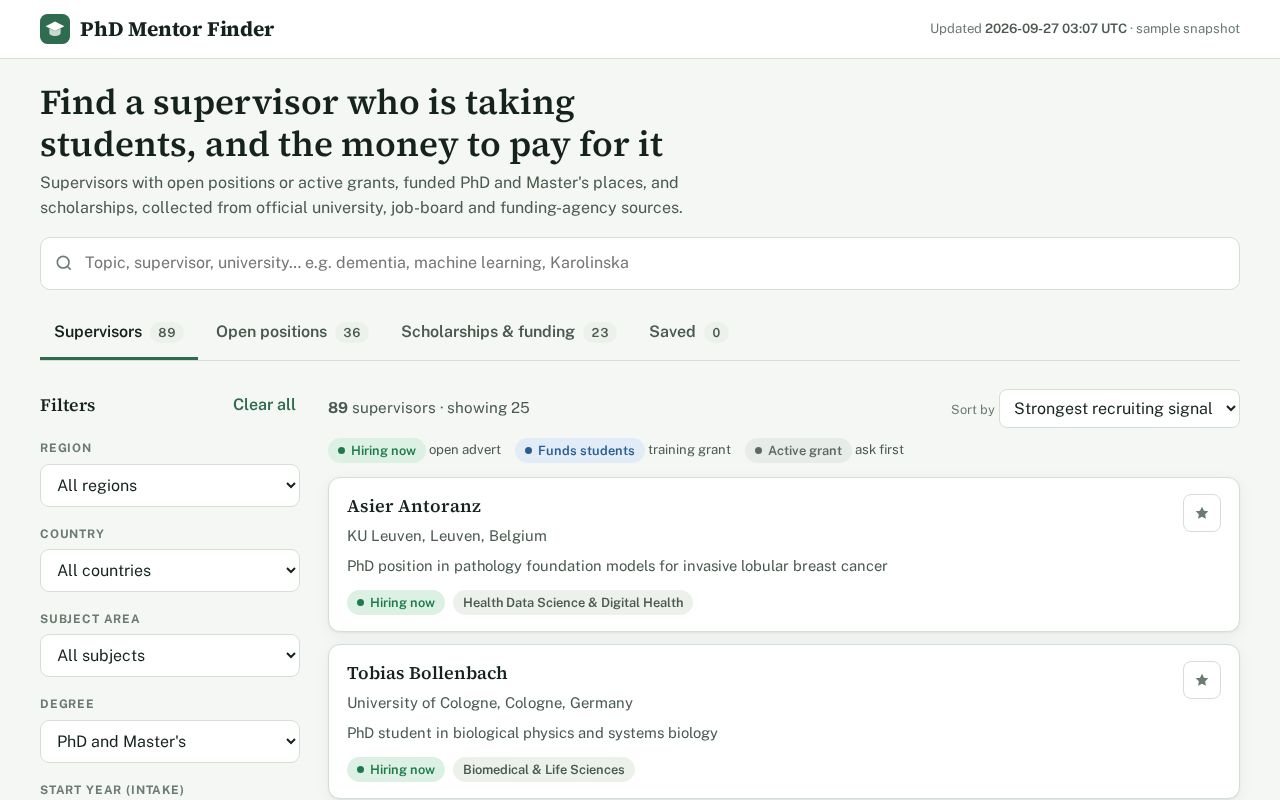Screen dimensions: 1280x800
Task: Open the Degree dropdown showing PhD and Master's
Action: point(170,741)
